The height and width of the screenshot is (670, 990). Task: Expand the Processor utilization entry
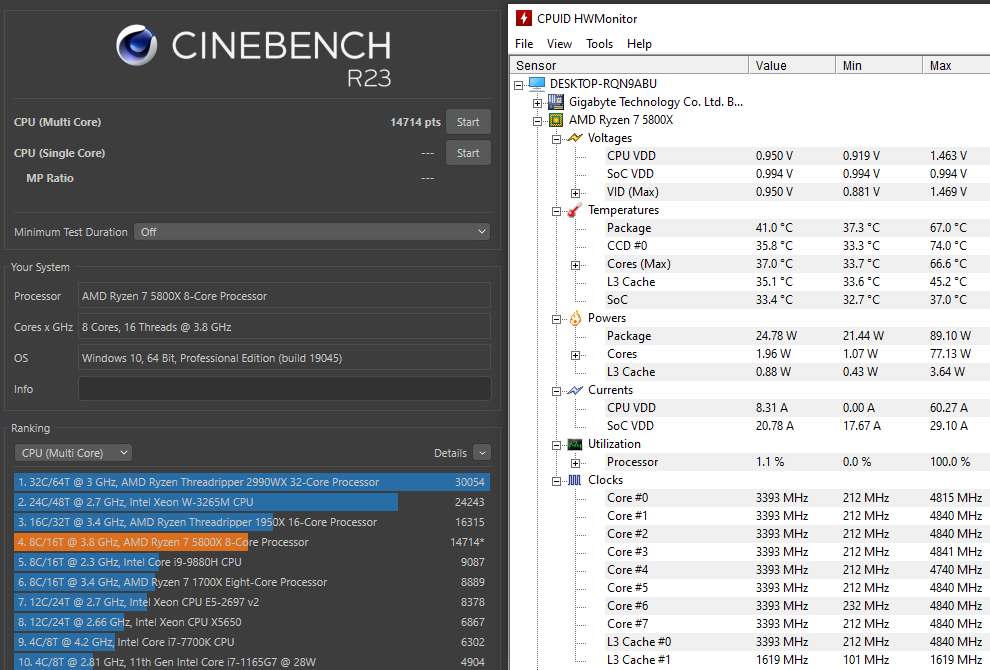tap(575, 464)
